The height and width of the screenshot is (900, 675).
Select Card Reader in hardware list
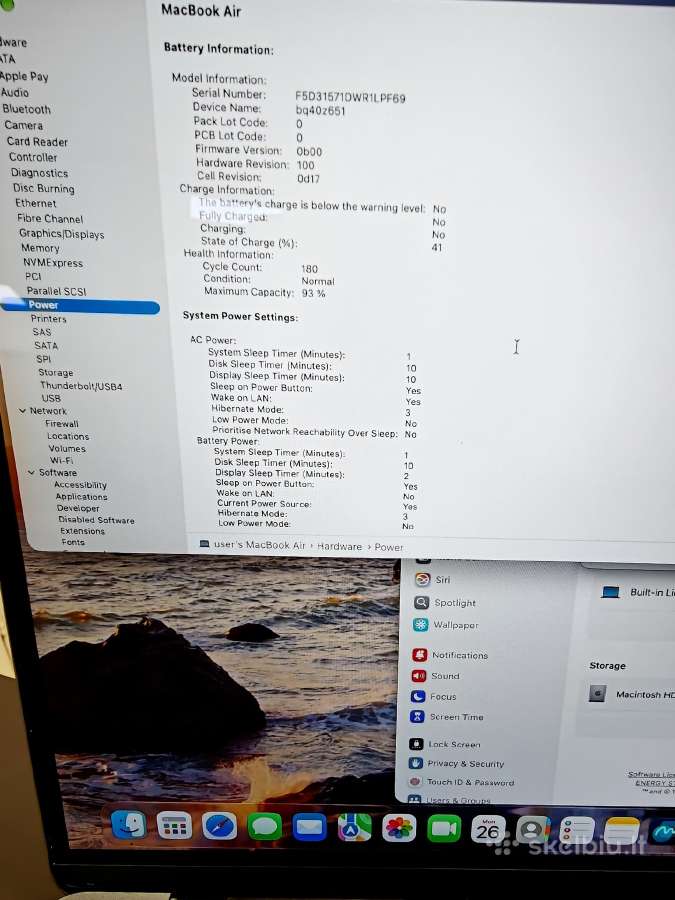pos(37,141)
